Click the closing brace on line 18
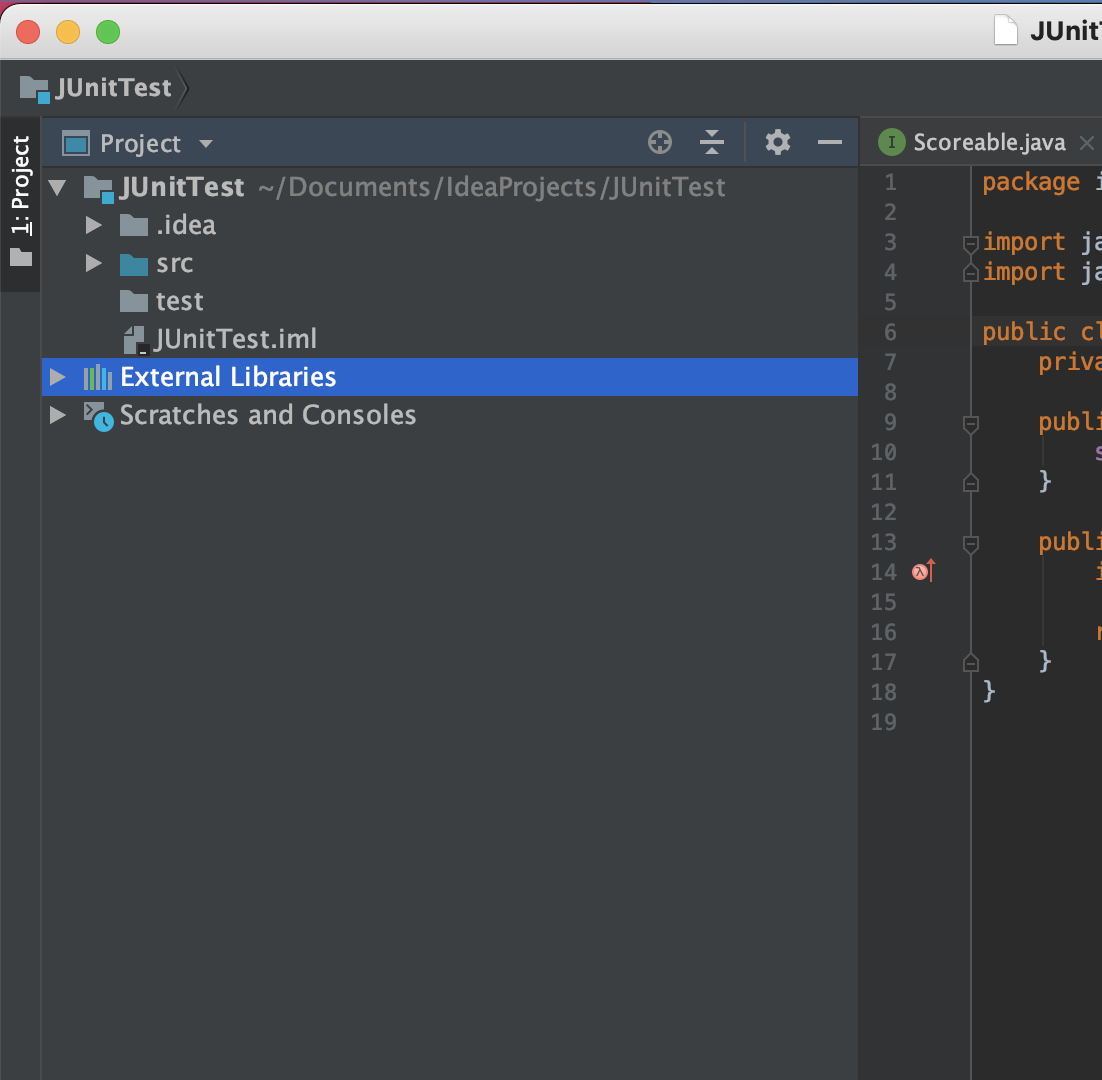Screen dimensions: 1102x1080 click(x=989, y=691)
